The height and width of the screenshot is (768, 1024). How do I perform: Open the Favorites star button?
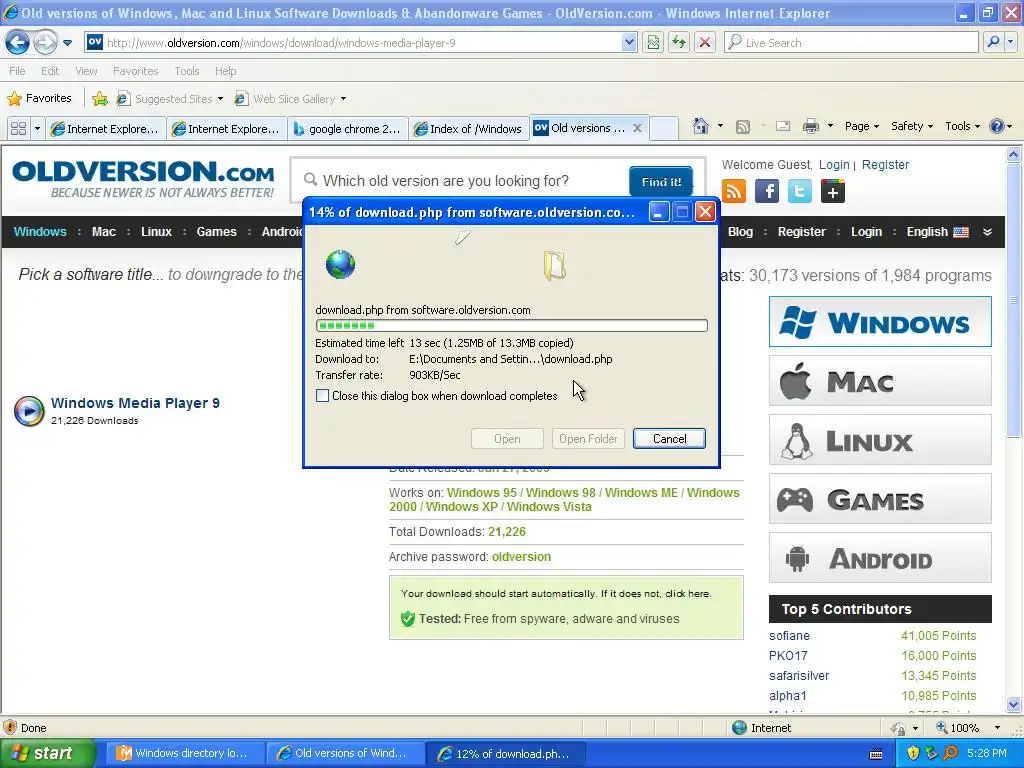pos(39,99)
